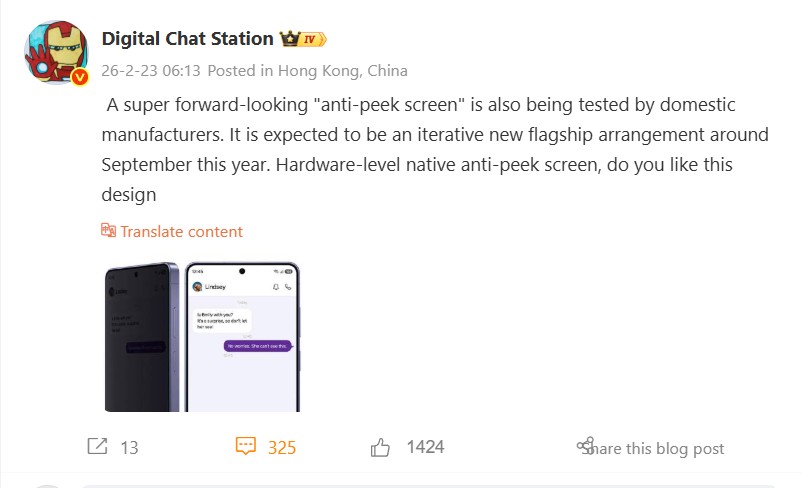Open the chat-screen phone image thumbnail
Image resolution: width=802 pixels, height=488 pixels.
click(x=244, y=337)
